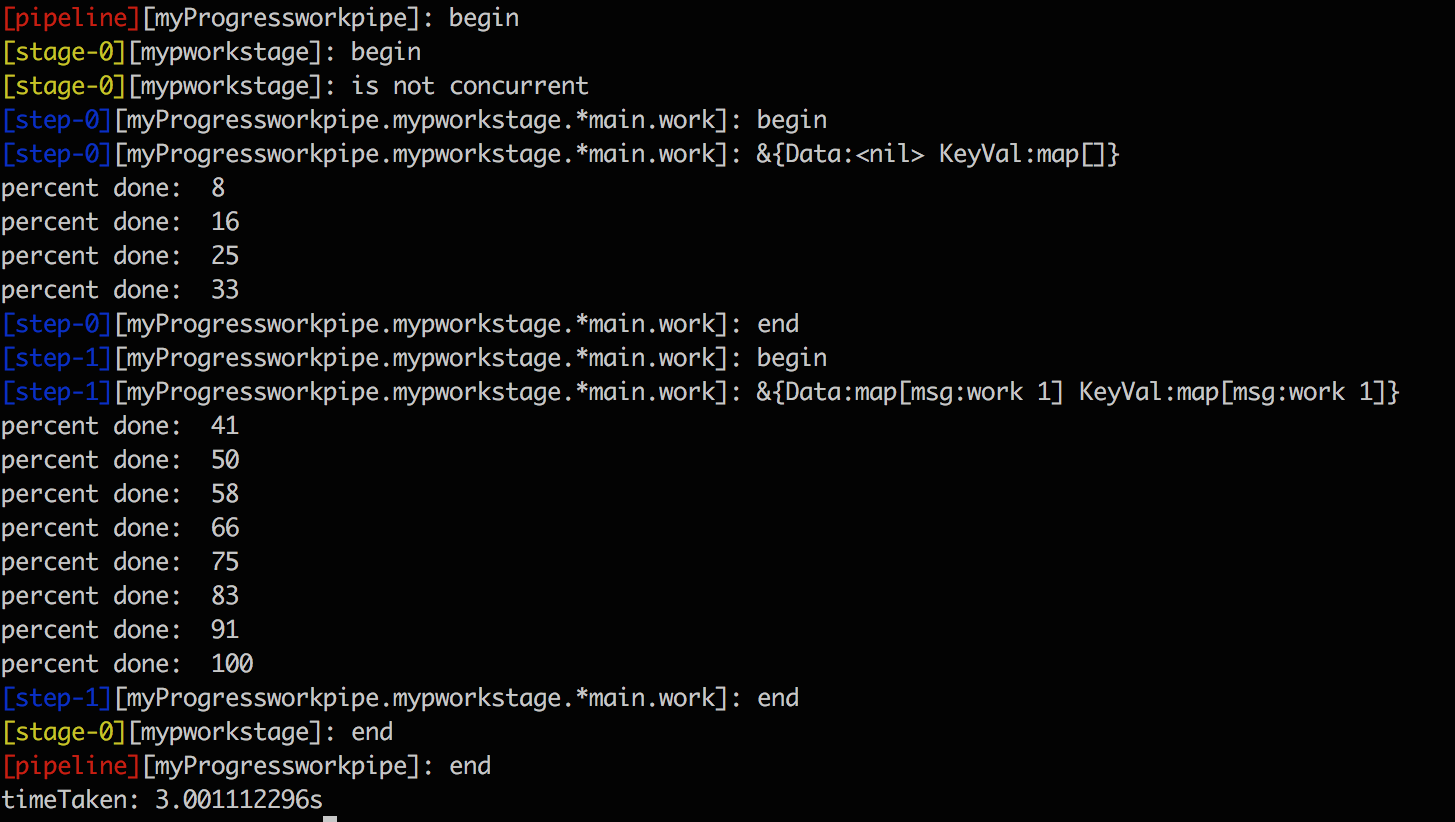Click the 'percent done: 83' line
The width and height of the screenshot is (1455, 822).
tap(120, 596)
